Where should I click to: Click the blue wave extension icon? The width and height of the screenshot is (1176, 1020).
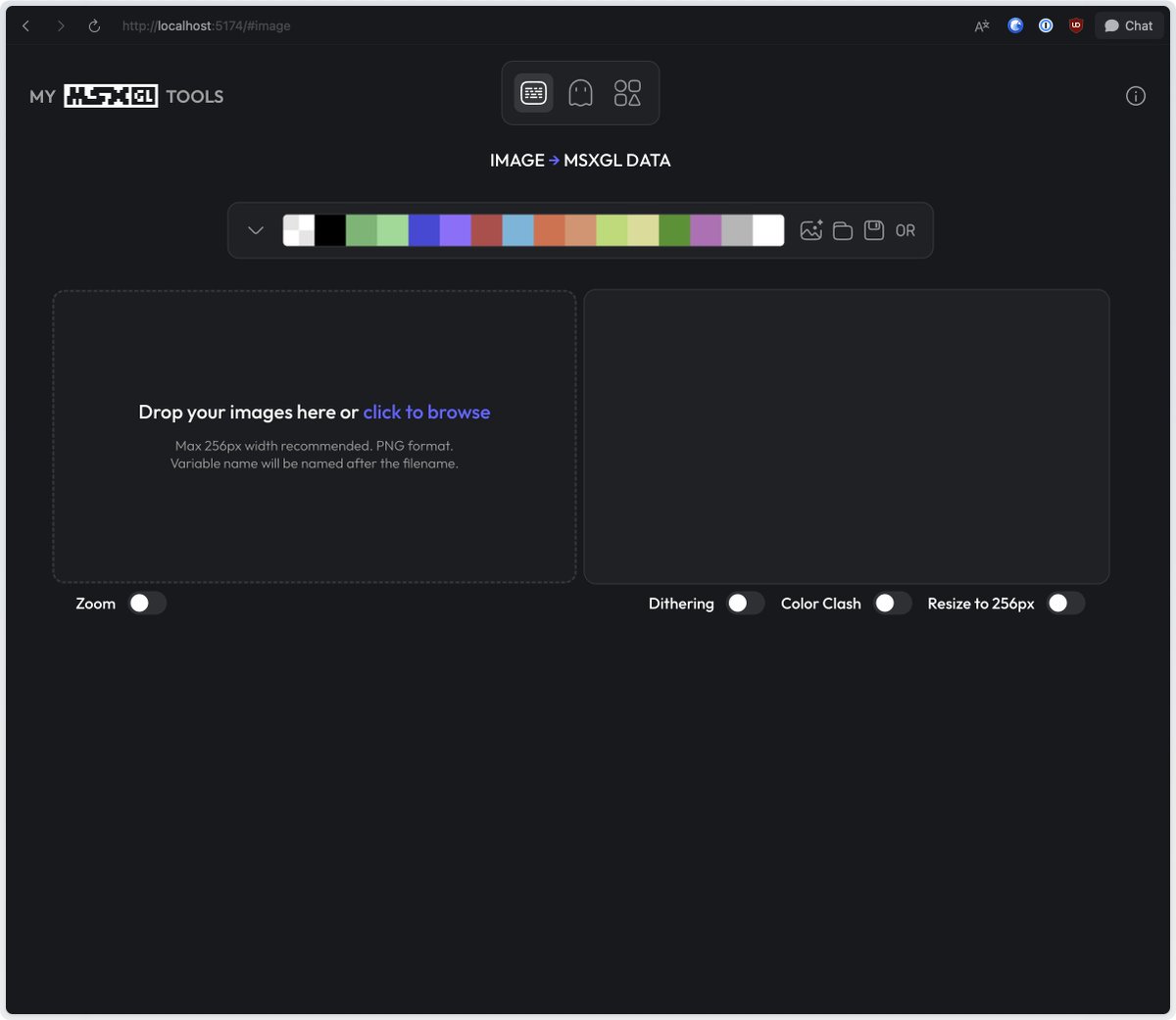1015,25
